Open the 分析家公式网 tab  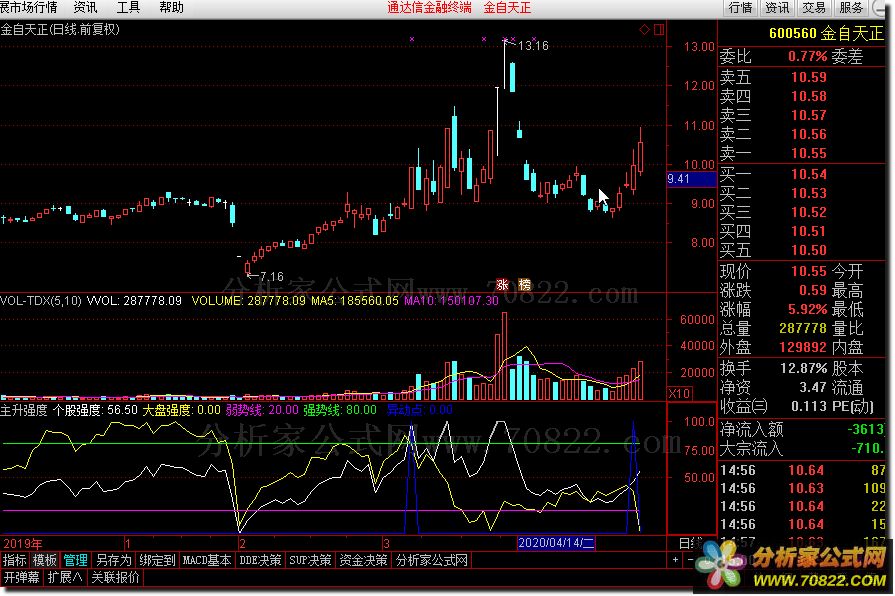point(432,560)
